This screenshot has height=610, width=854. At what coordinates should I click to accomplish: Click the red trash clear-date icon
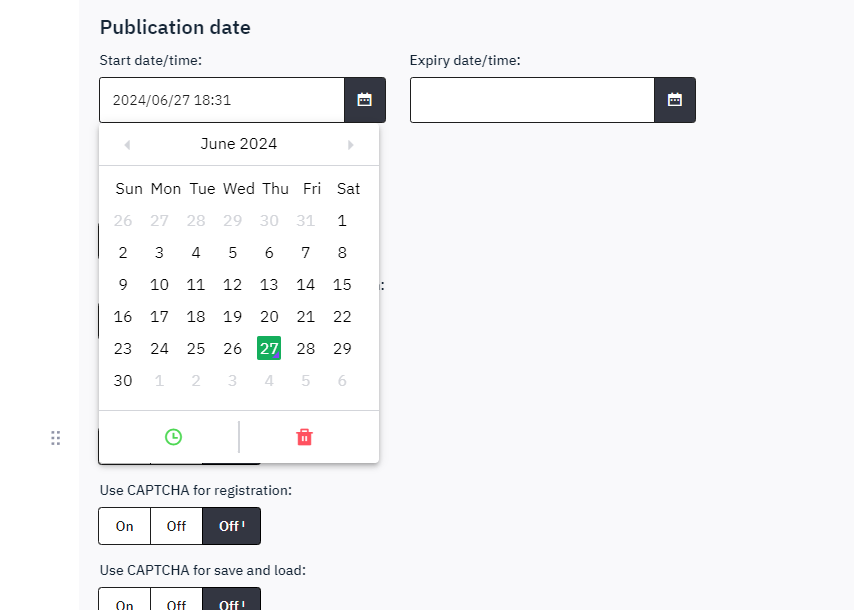click(305, 437)
